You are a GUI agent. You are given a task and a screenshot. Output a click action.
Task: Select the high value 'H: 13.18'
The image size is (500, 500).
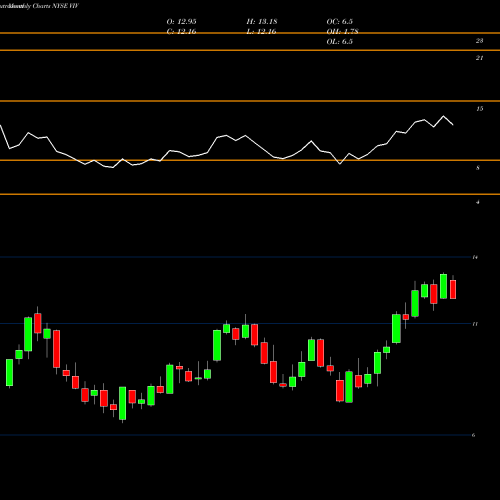pos(262,22)
